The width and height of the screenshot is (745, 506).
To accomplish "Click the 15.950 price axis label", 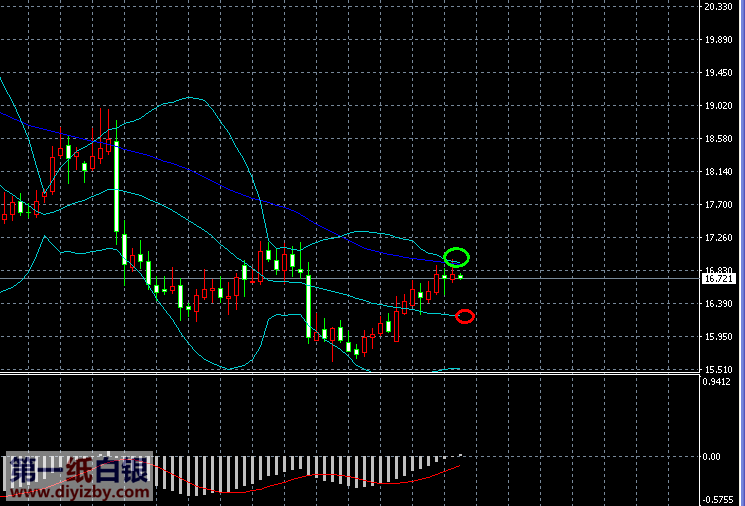I will point(719,337).
